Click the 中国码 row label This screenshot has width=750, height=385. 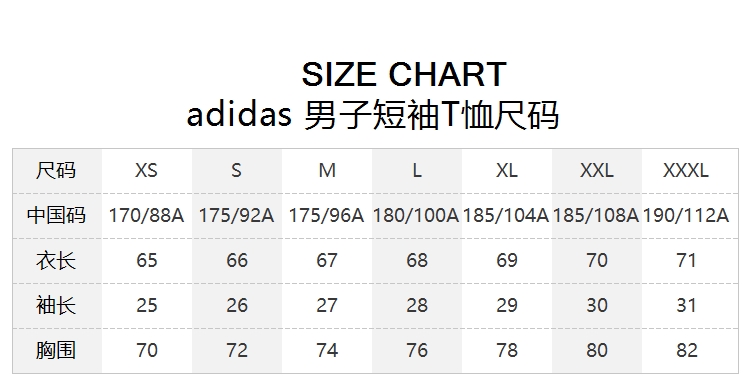[56, 215]
